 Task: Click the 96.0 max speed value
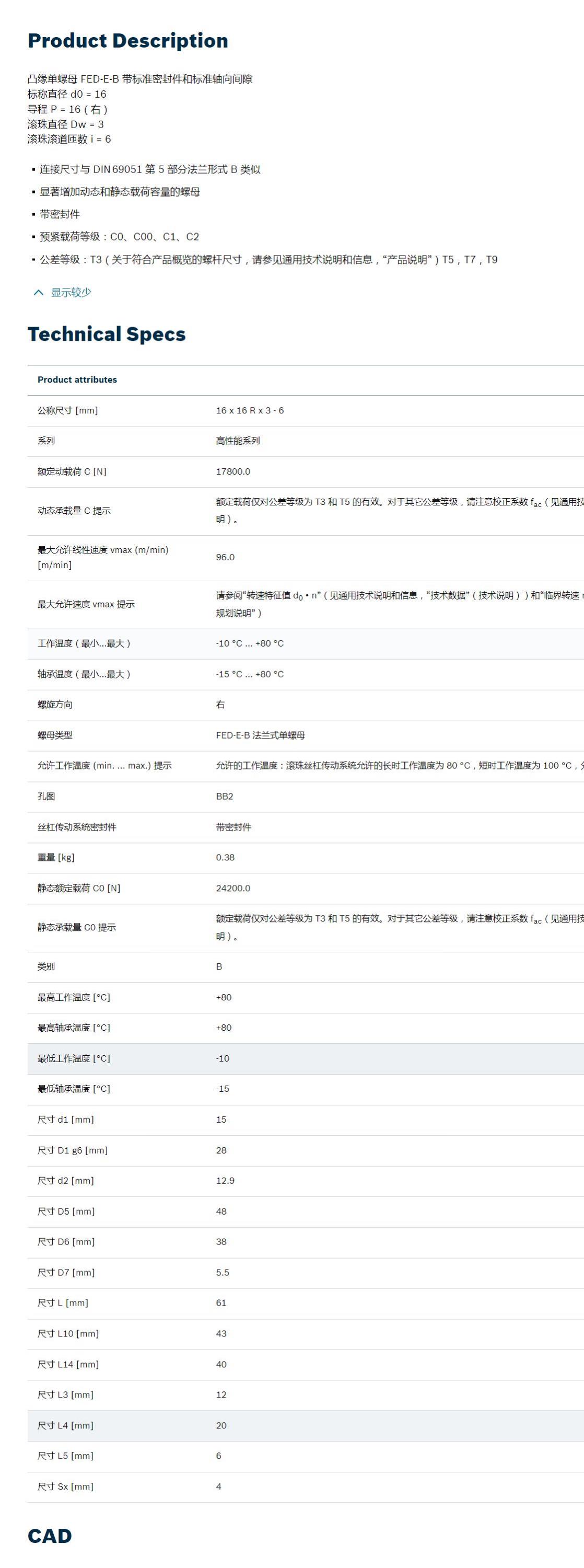point(225,557)
